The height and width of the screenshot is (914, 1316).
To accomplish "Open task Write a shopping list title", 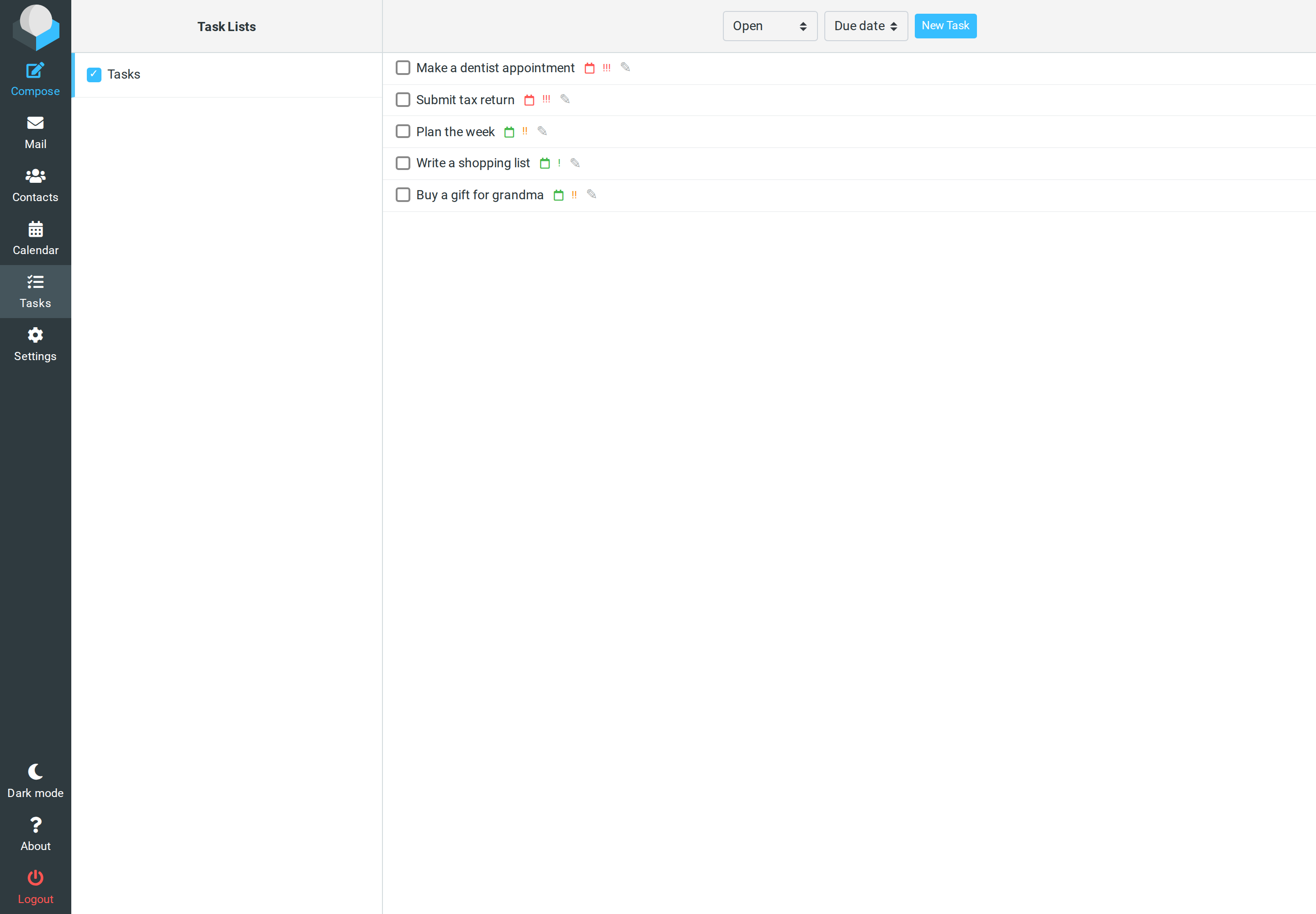I will [473, 163].
